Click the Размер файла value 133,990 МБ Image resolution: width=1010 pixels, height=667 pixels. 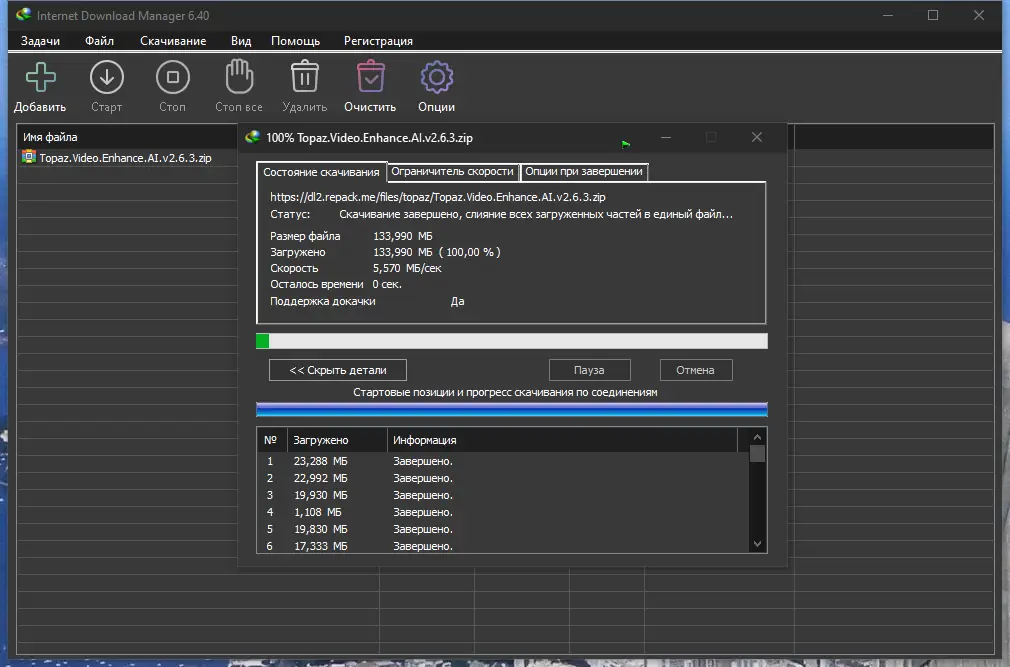pos(403,236)
